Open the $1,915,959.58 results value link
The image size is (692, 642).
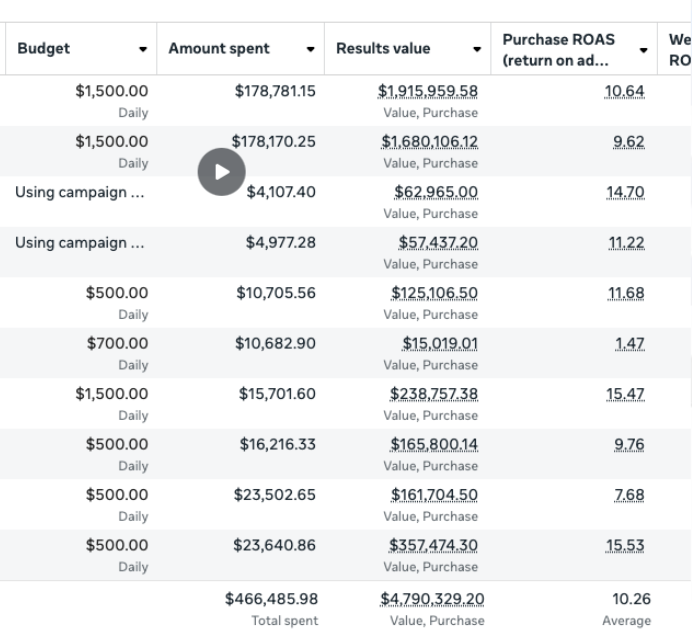(428, 91)
